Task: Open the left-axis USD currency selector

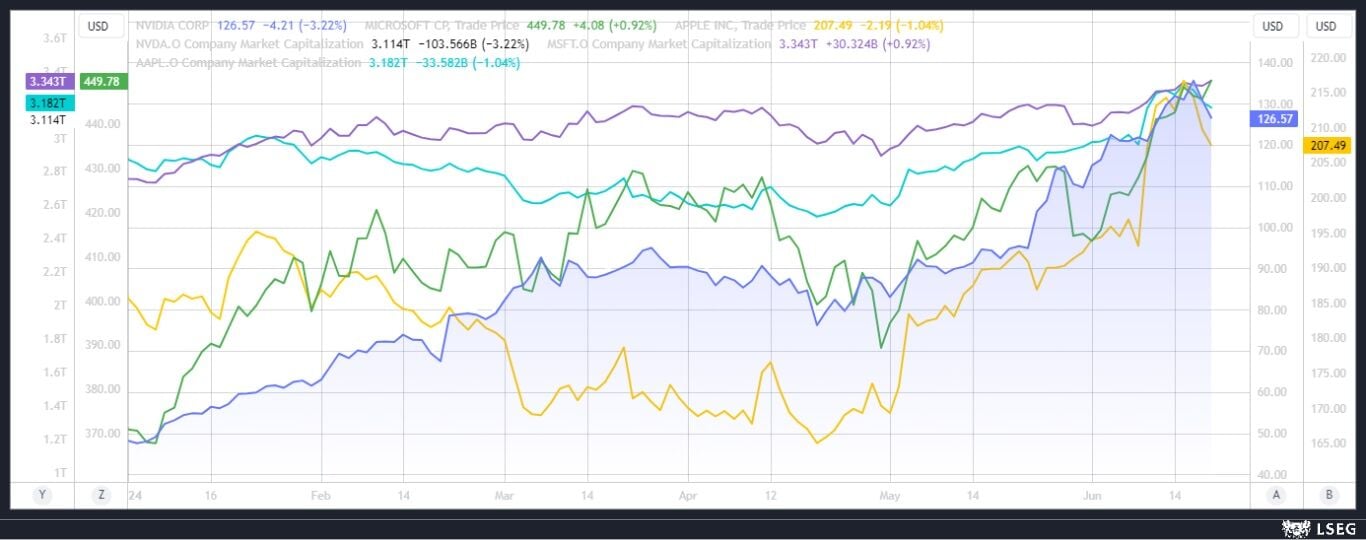Action: click(x=99, y=26)
